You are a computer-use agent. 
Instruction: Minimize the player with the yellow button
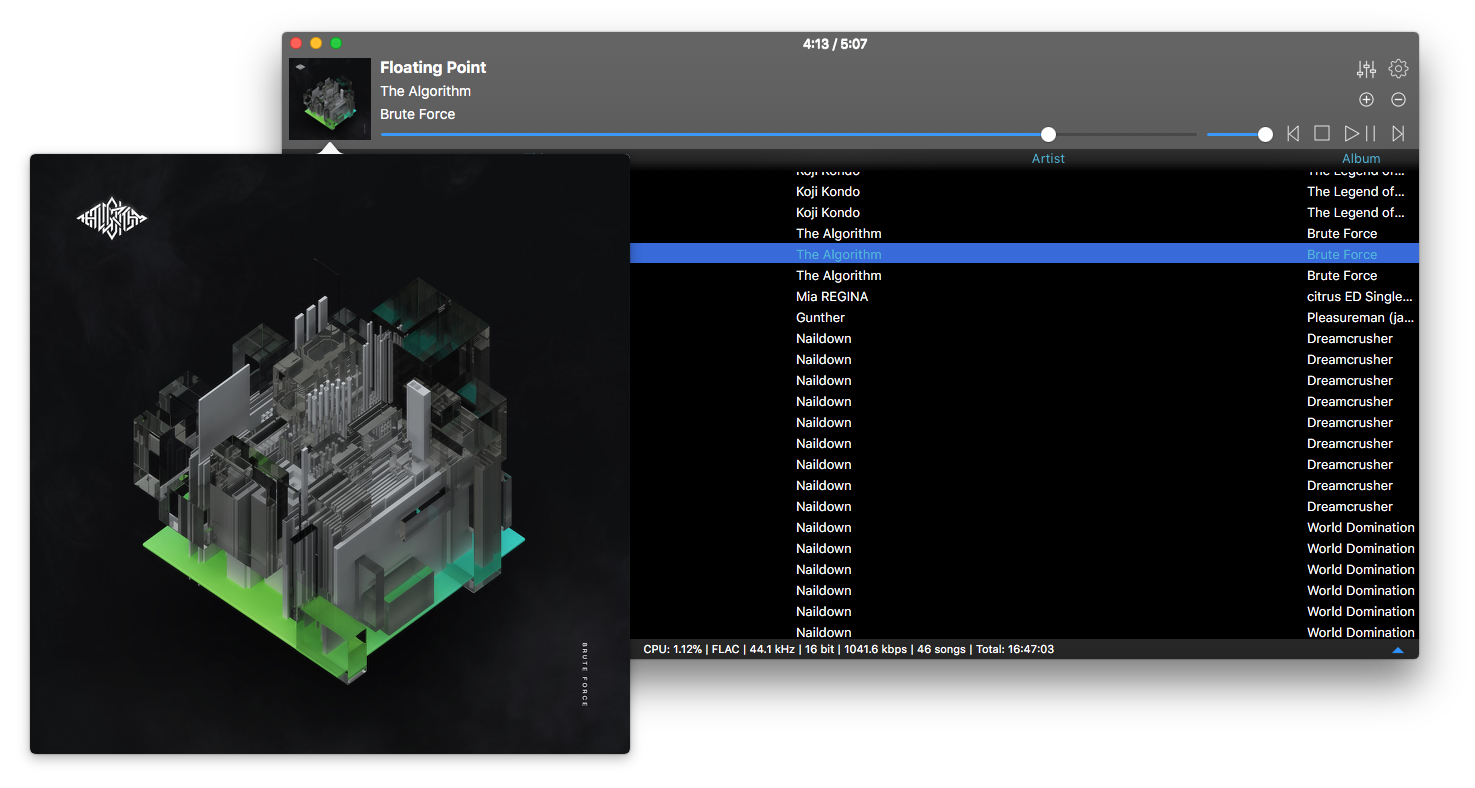pos(316,43)
